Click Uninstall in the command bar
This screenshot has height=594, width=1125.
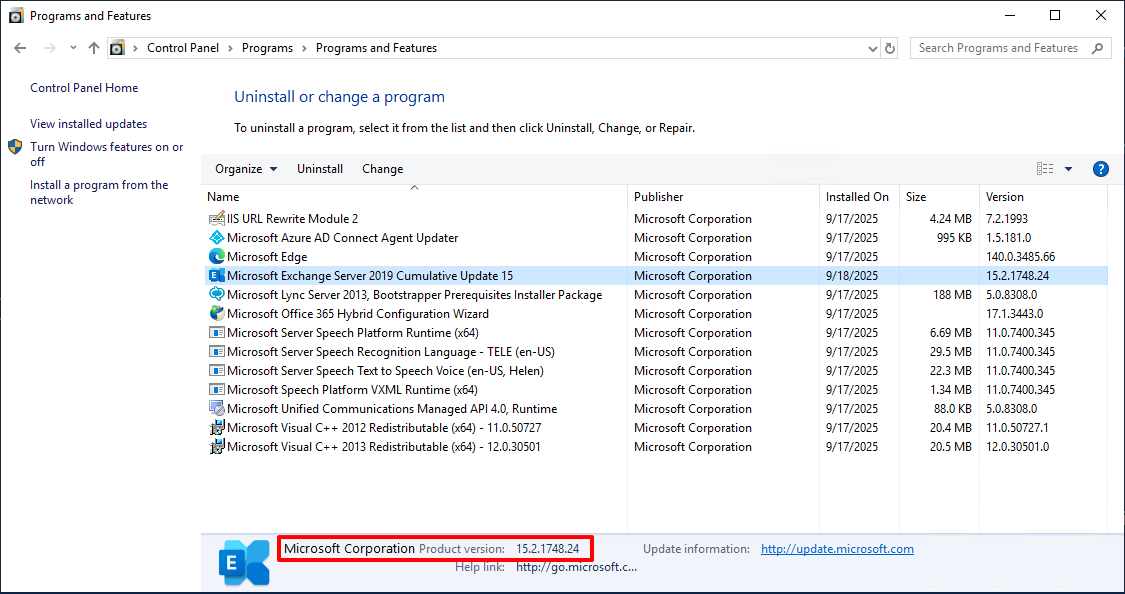(x=320, y=169)
